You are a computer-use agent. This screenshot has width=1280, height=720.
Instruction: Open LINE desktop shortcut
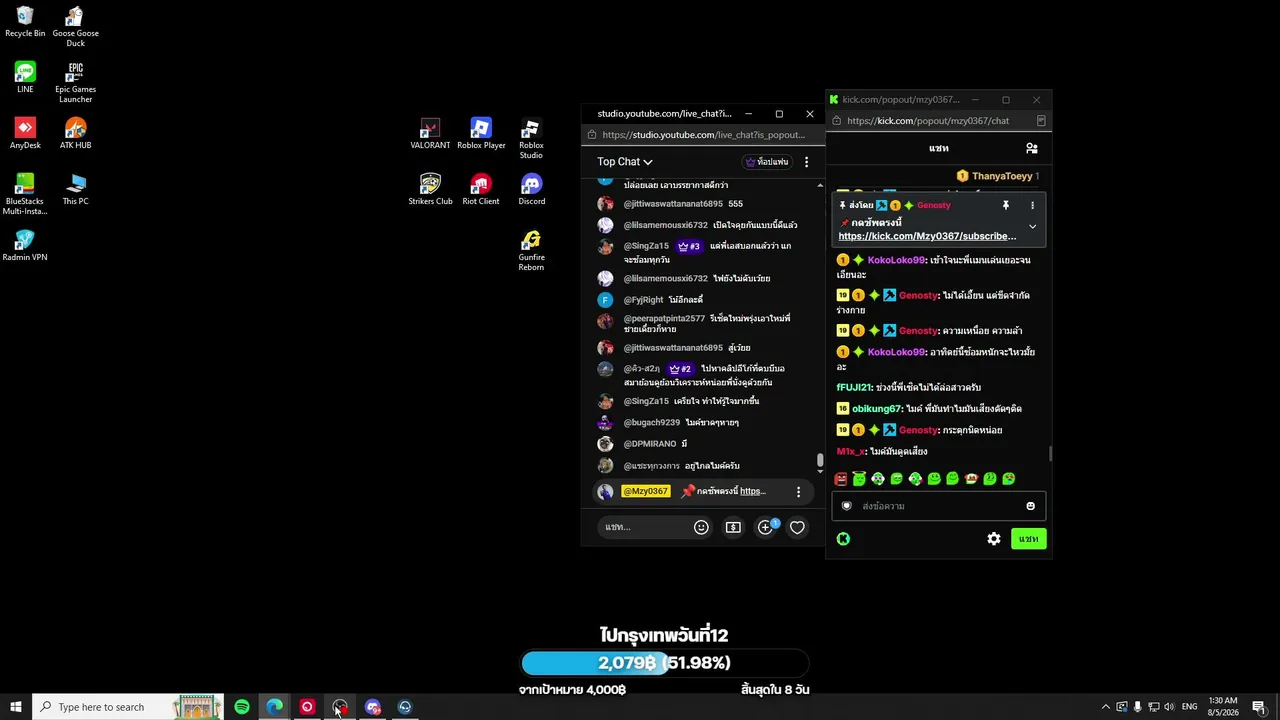click(x=25, y=78)
